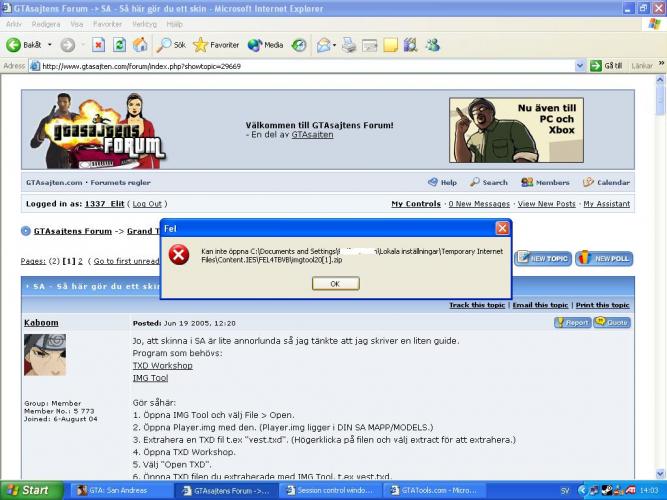Click the IE Stop loading button
This screenshot has height=500, width=667.
[98, 45]
